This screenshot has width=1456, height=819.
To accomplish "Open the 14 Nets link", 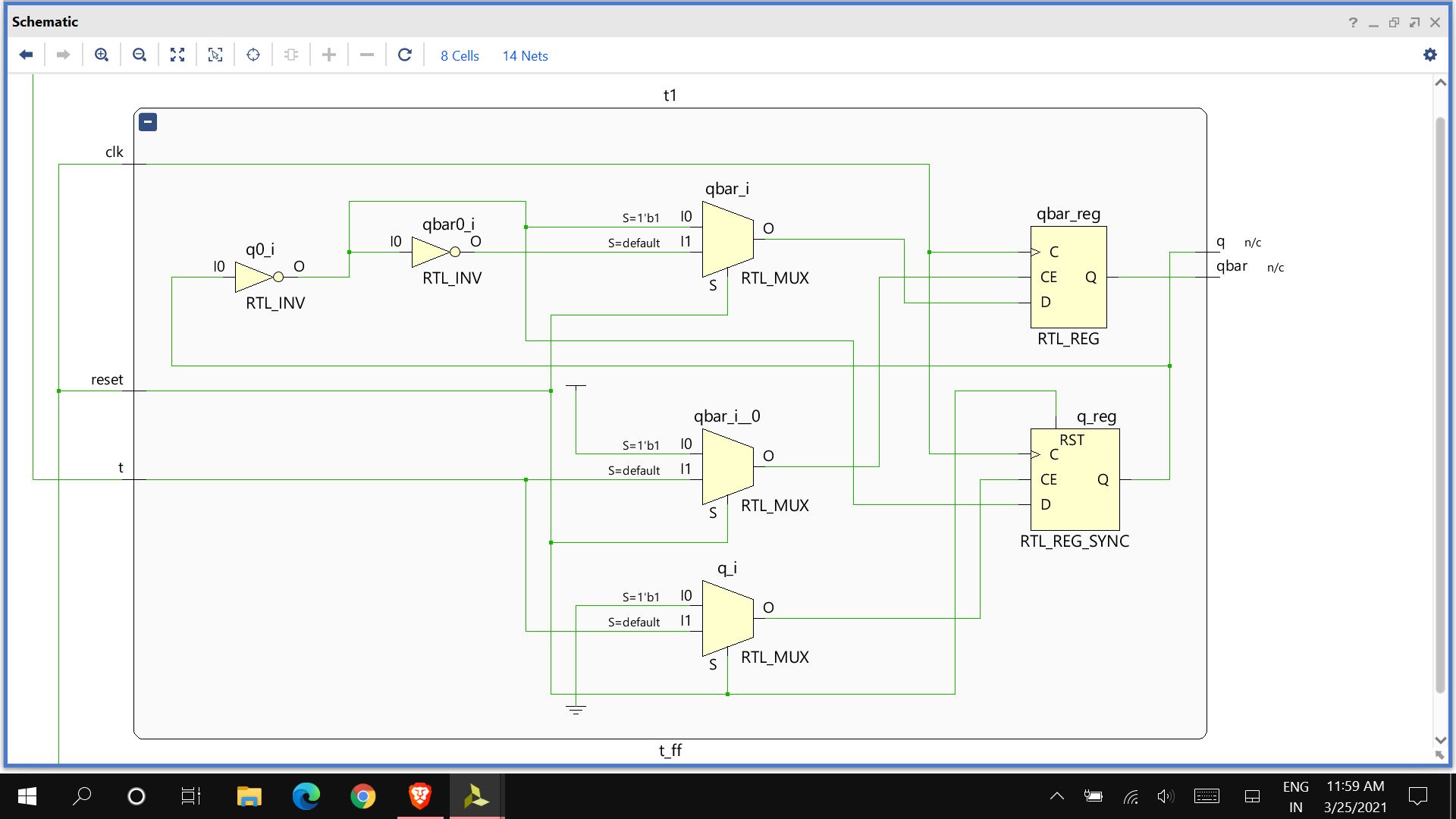I will click(525, 56).
